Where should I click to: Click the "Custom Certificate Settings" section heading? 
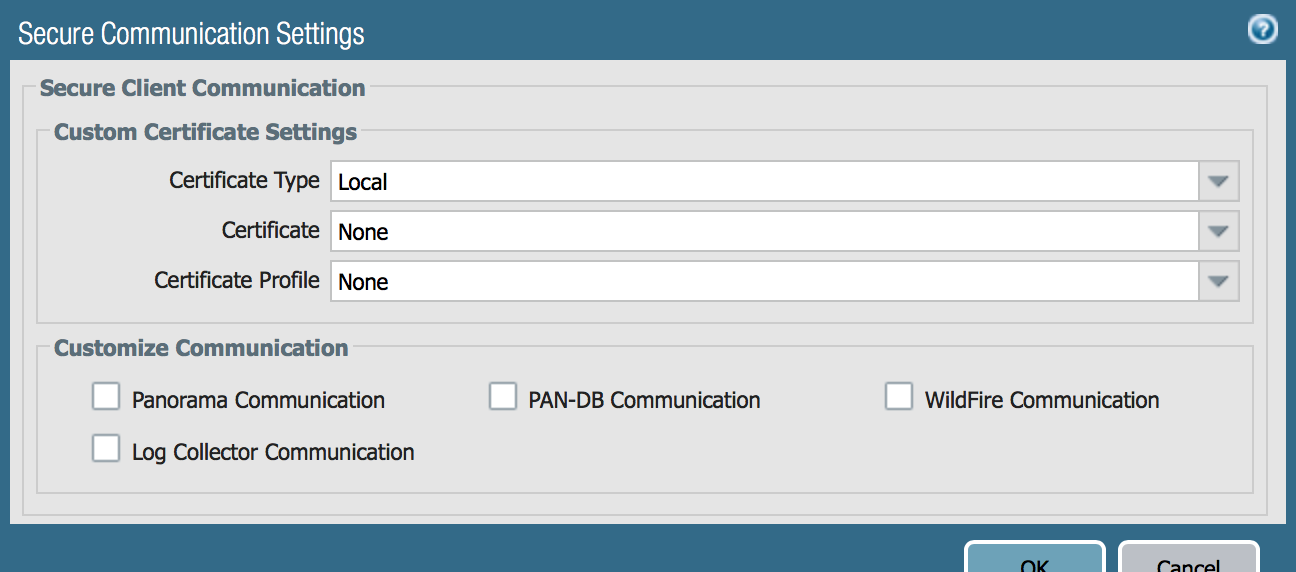point(205,132)
